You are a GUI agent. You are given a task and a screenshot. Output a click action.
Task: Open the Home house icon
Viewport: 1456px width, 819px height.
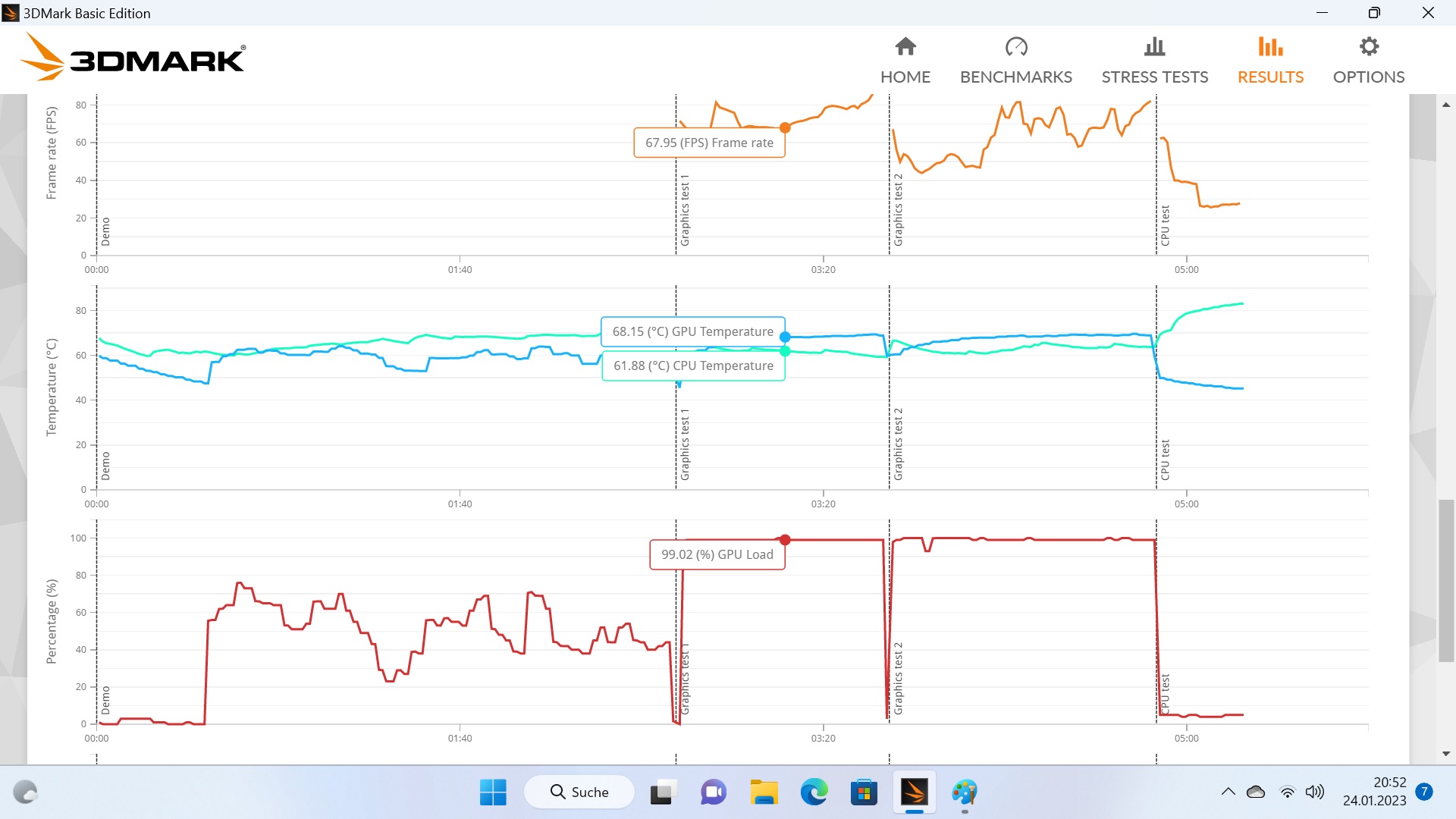click(905, 47)
